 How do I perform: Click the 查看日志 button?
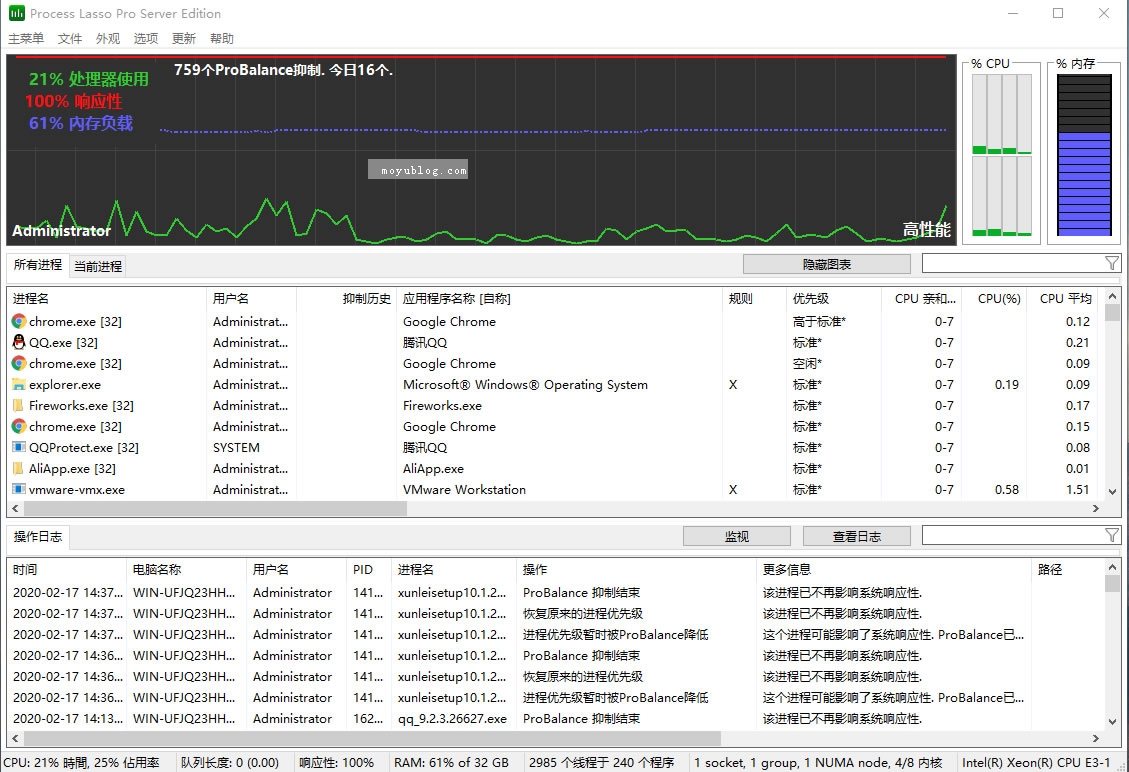[857, 537]
